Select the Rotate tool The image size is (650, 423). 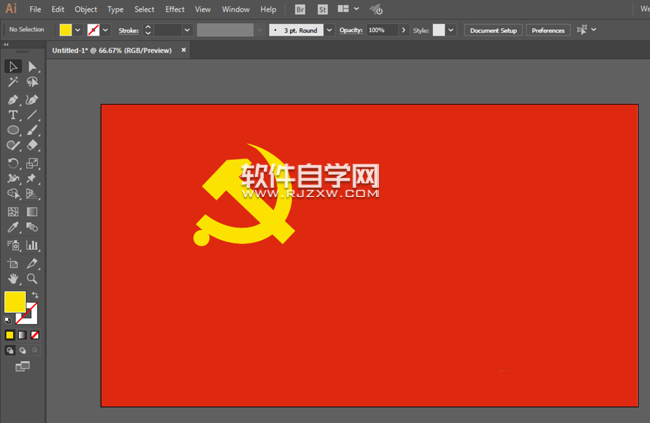pos(13,163)
